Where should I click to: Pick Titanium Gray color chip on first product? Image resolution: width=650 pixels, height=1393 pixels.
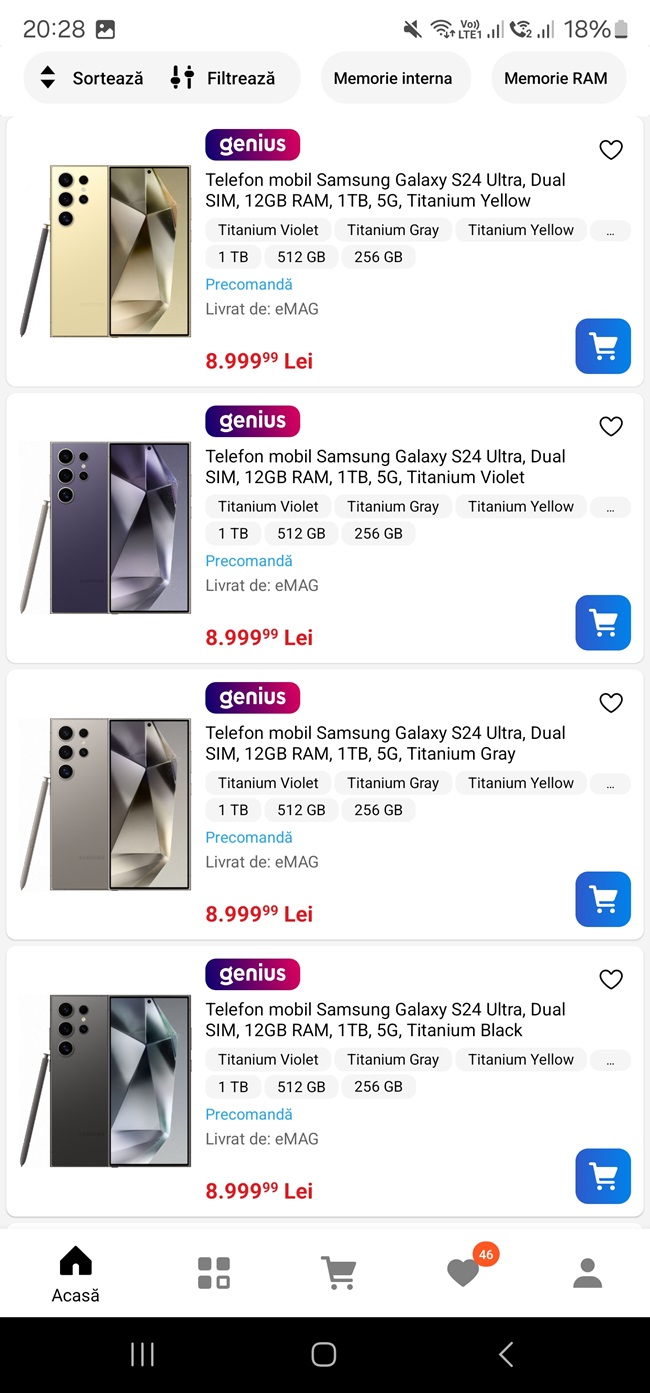click(393, 230)
